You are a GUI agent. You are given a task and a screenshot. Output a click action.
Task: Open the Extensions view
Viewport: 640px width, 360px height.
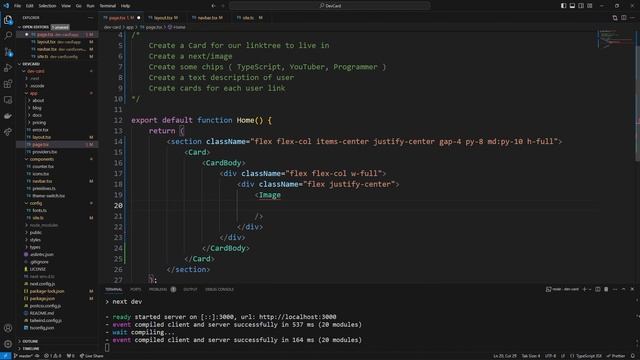point(8,84)
